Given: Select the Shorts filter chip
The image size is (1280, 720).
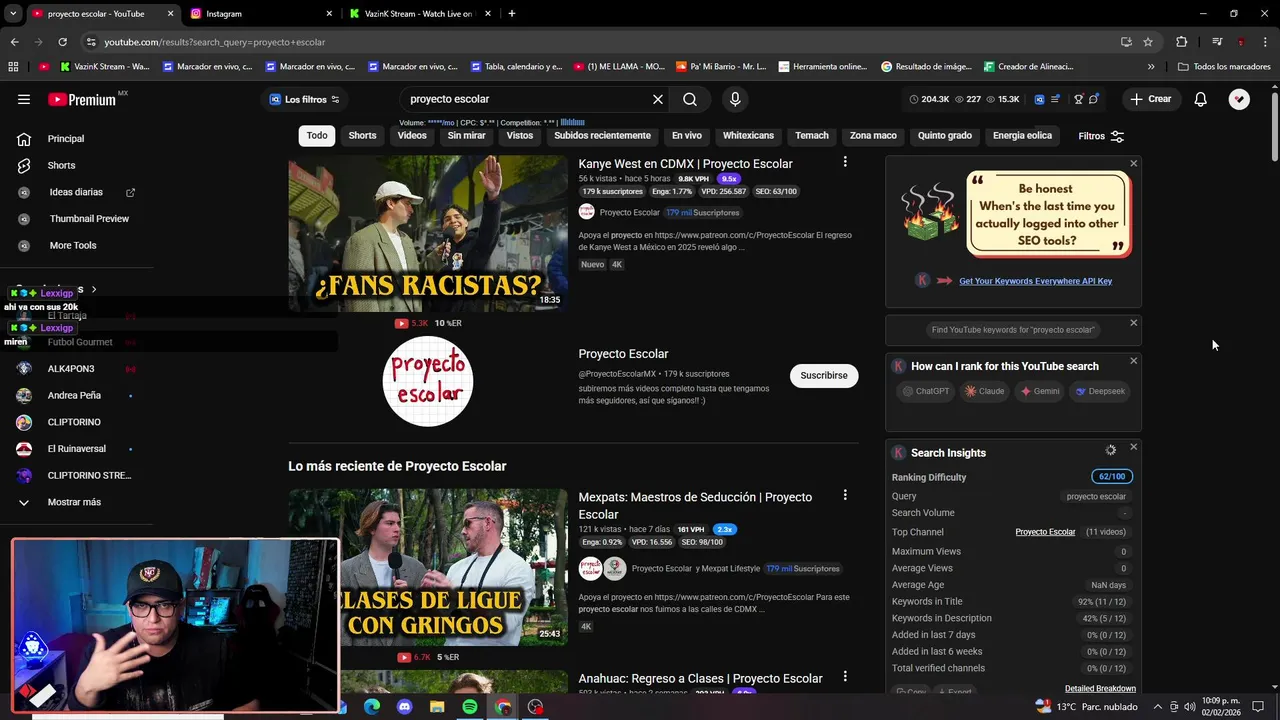Looking at the screenshot, I should click(362, 136).
